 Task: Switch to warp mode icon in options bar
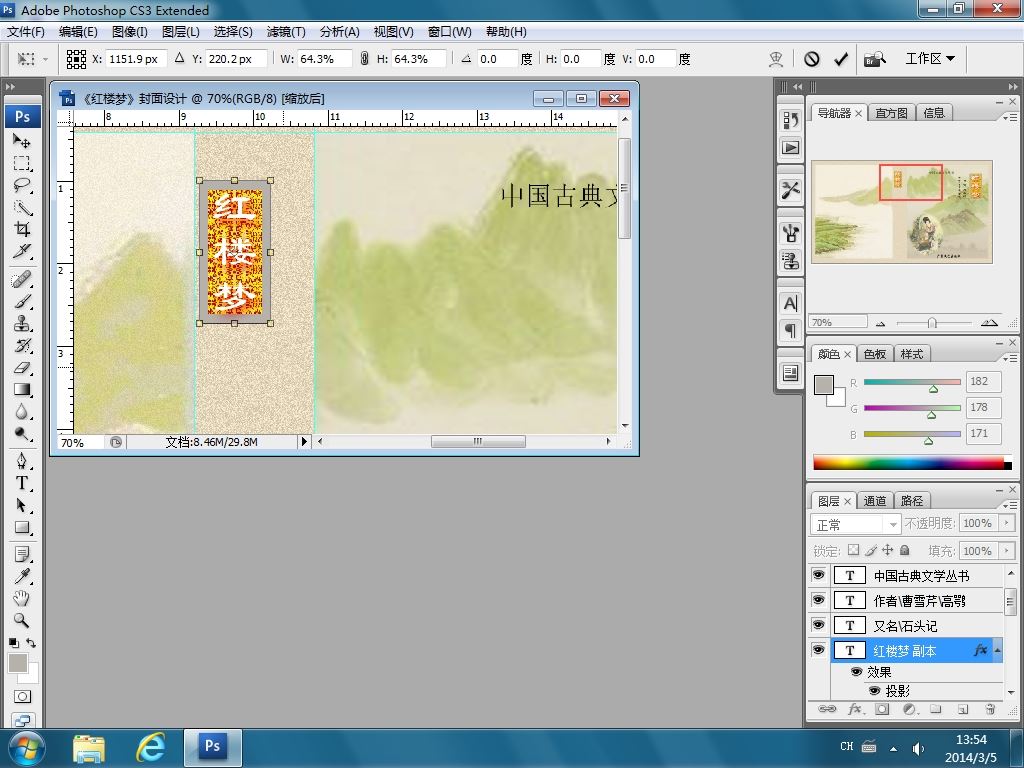click(775, 59)
